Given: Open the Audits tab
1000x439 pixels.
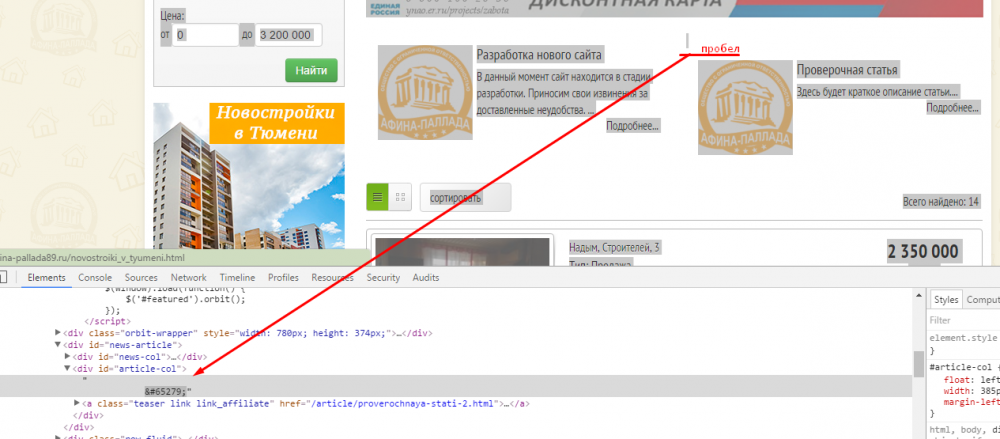Looking at the screenshot, I should (425, 278).
